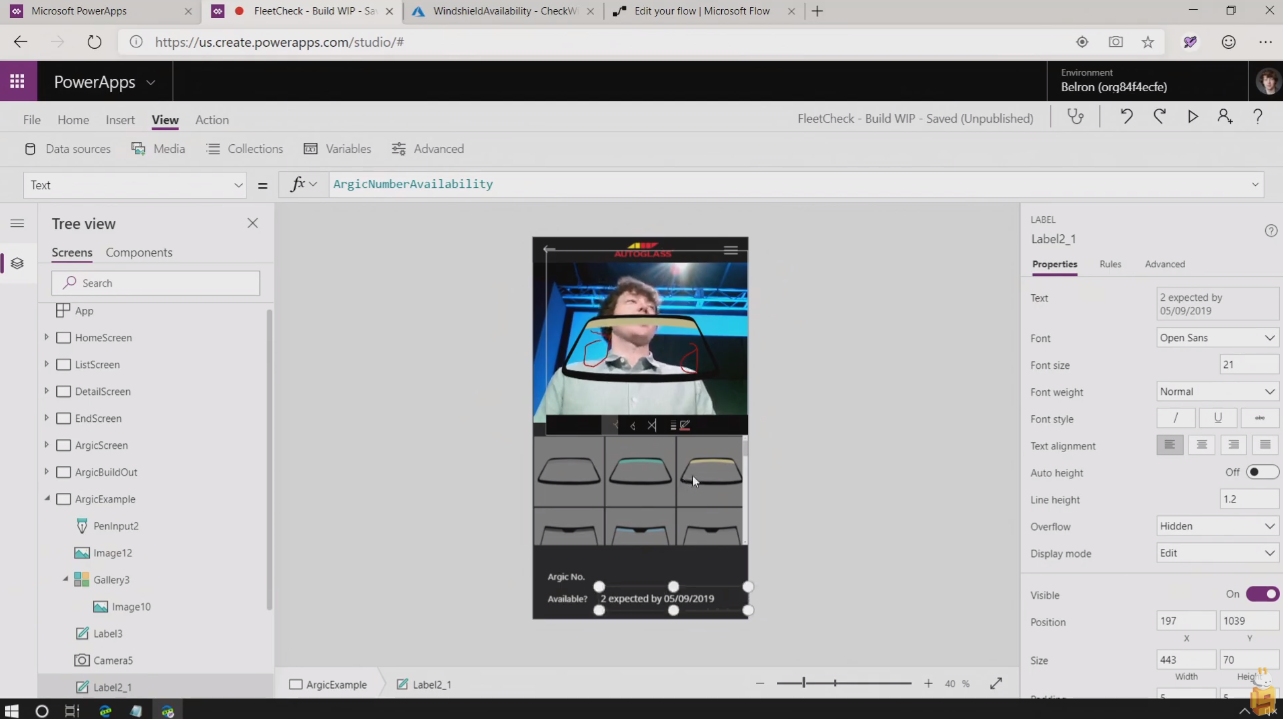
Task: Expand the HomeScreen tree node
Action: click(x=46, y=338)
